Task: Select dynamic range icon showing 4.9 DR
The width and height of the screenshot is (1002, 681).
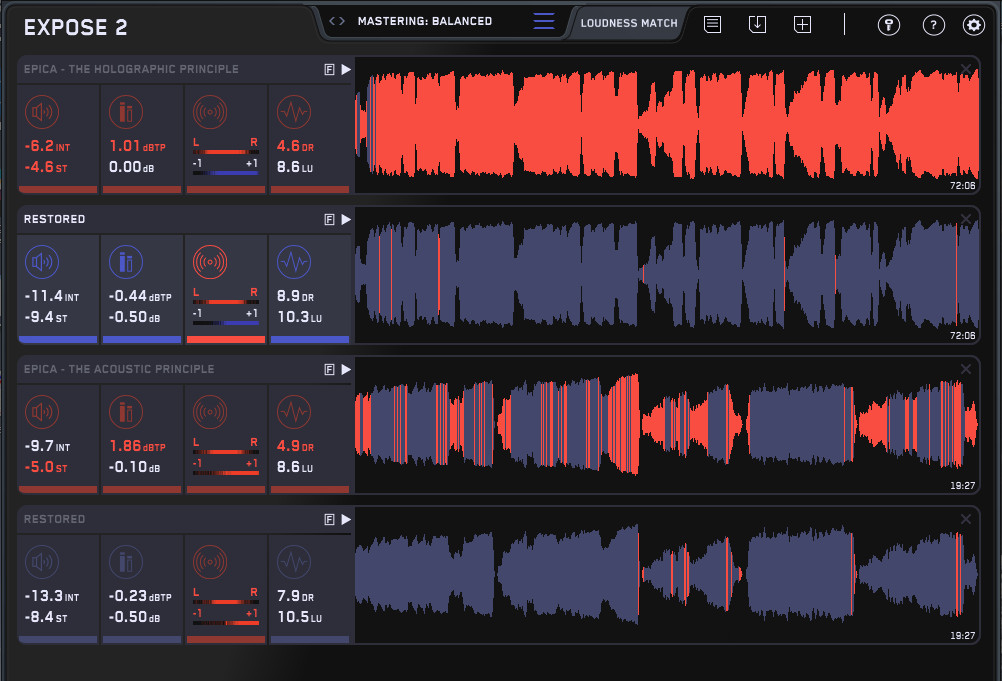Action: tap(294, 412)
